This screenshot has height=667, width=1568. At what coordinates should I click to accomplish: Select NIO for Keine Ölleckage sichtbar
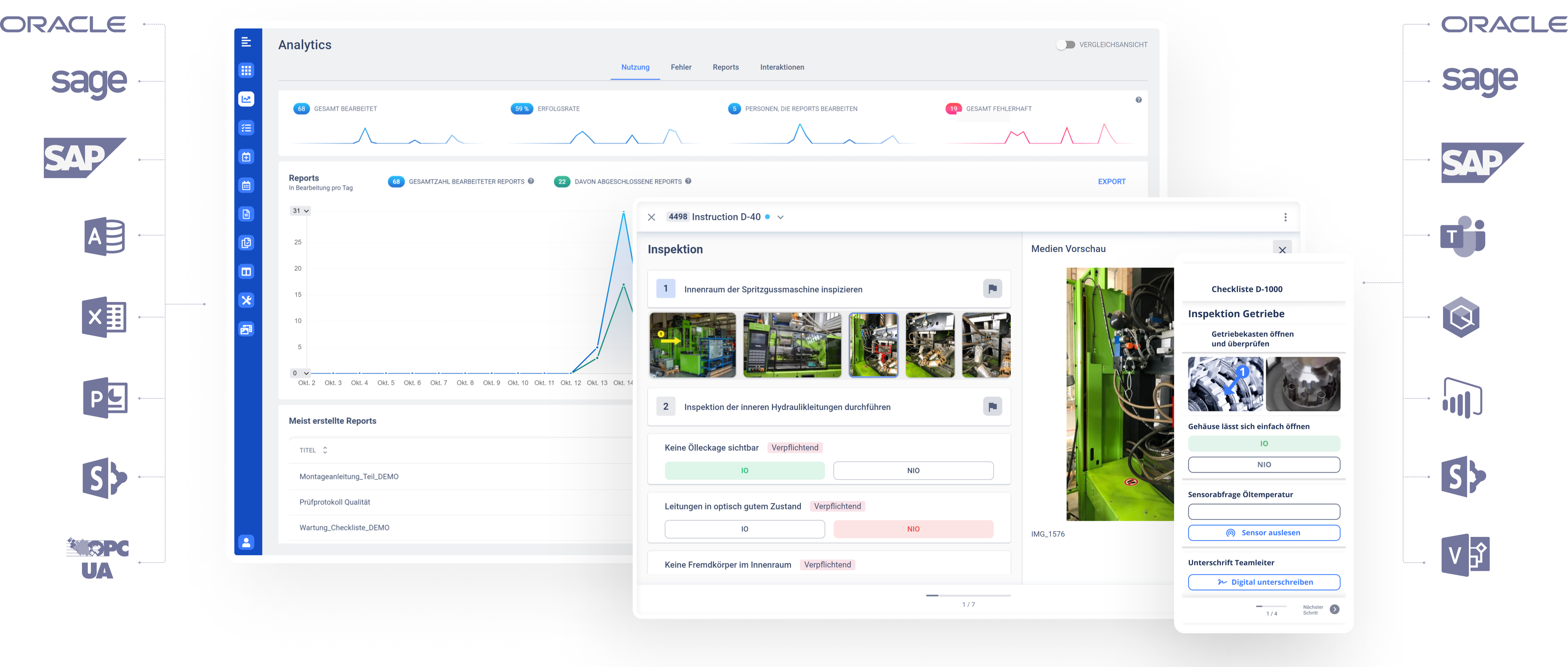913,470
